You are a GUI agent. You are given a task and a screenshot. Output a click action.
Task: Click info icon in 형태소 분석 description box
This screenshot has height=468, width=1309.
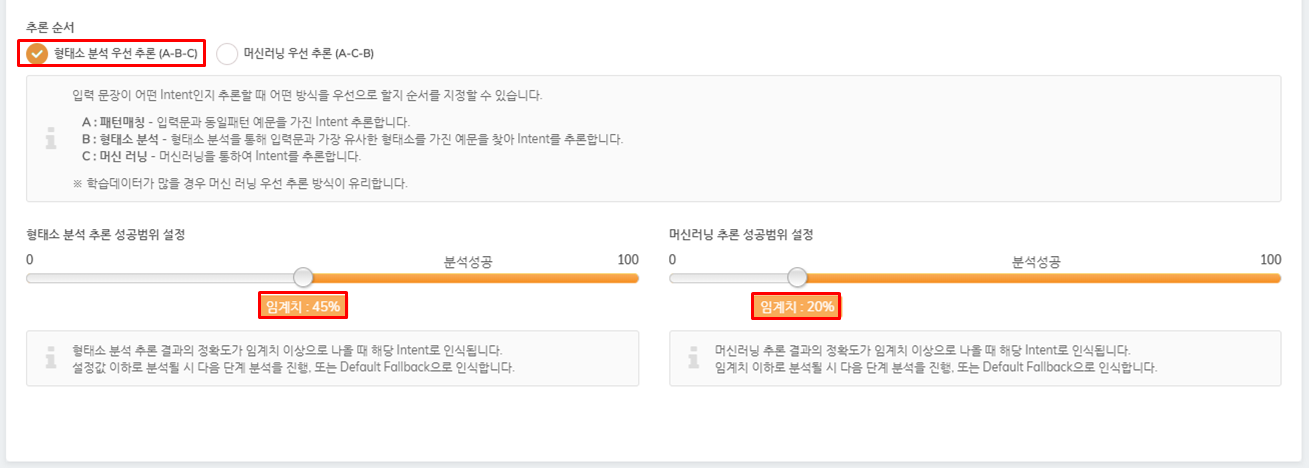(51, 358)
